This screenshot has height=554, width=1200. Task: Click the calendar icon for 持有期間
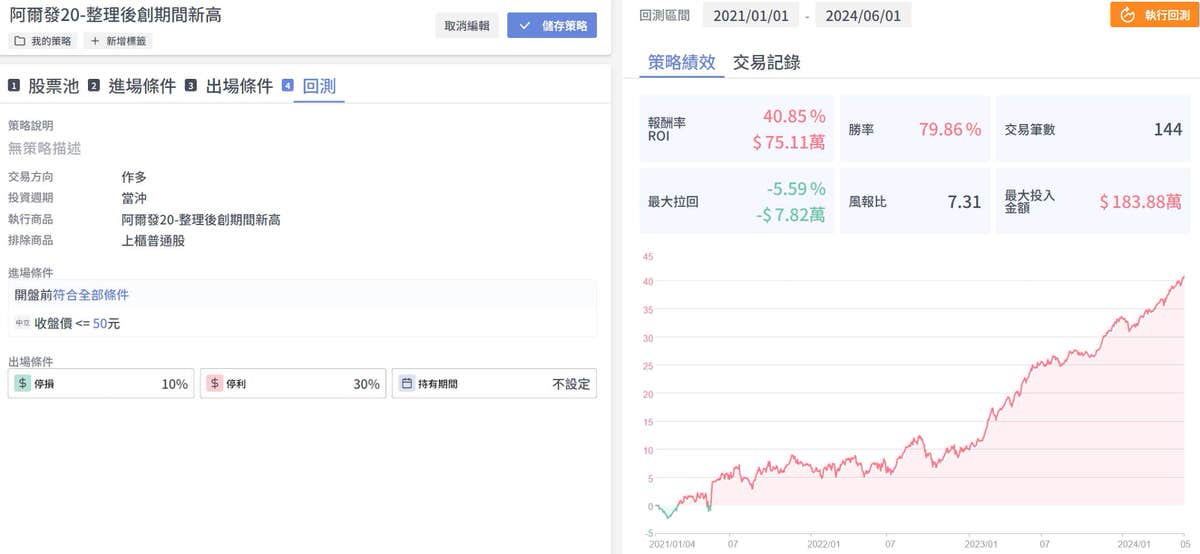click(407, 383)
